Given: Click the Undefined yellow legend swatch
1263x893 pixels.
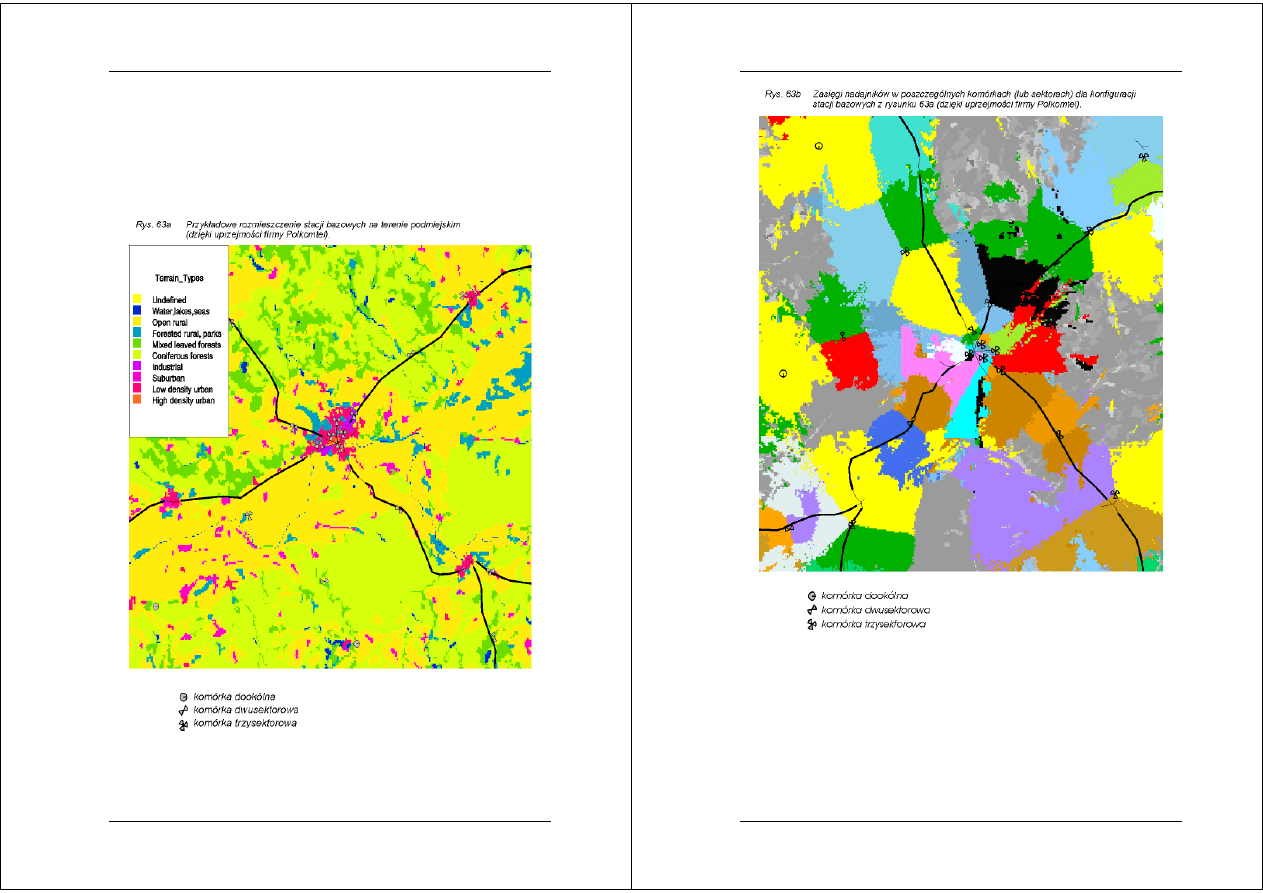Looking at the screenshot, I should 137,300.
